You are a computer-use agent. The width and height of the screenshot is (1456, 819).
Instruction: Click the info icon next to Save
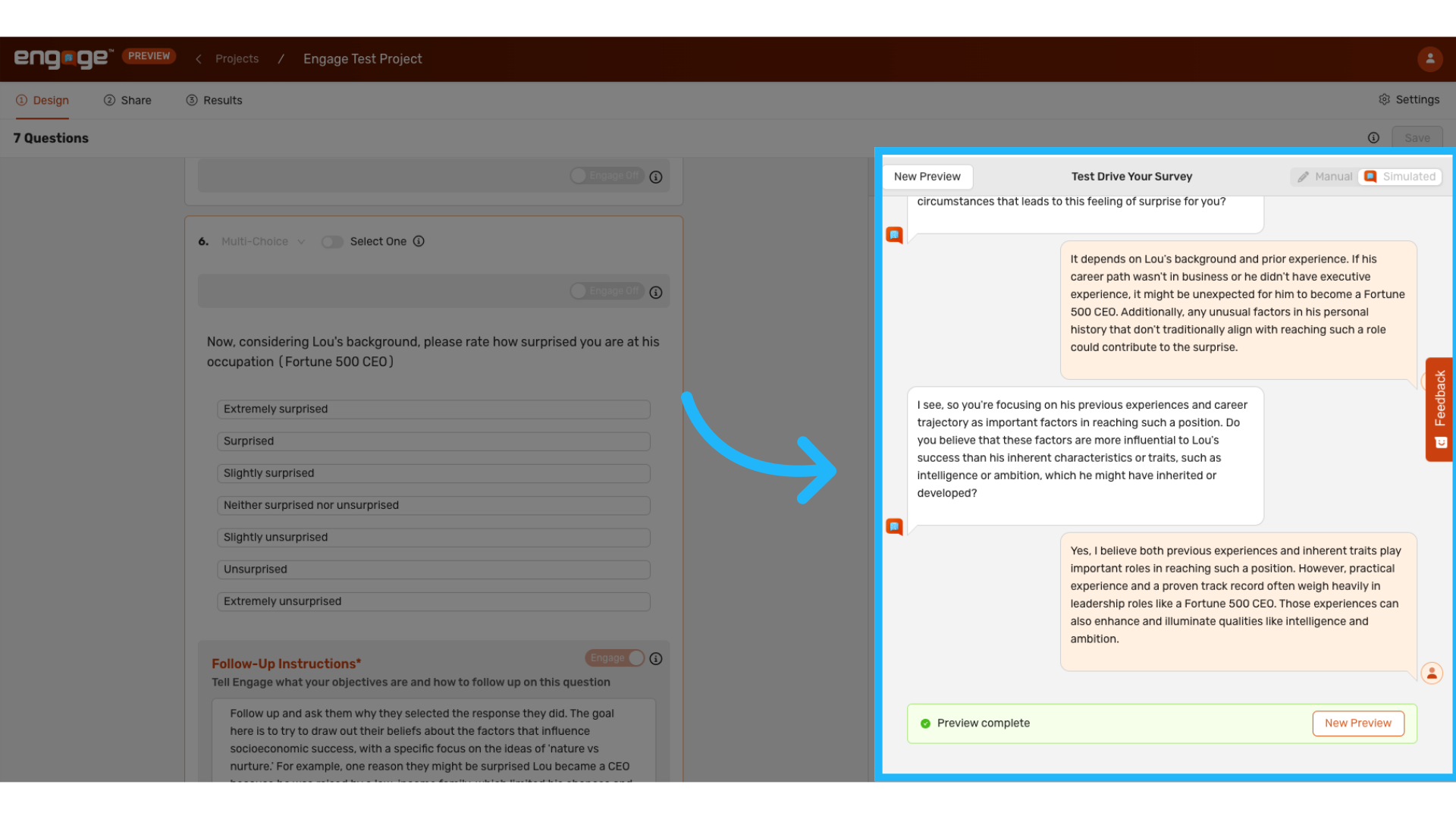pyautogui.click(x=1373, y=138)
